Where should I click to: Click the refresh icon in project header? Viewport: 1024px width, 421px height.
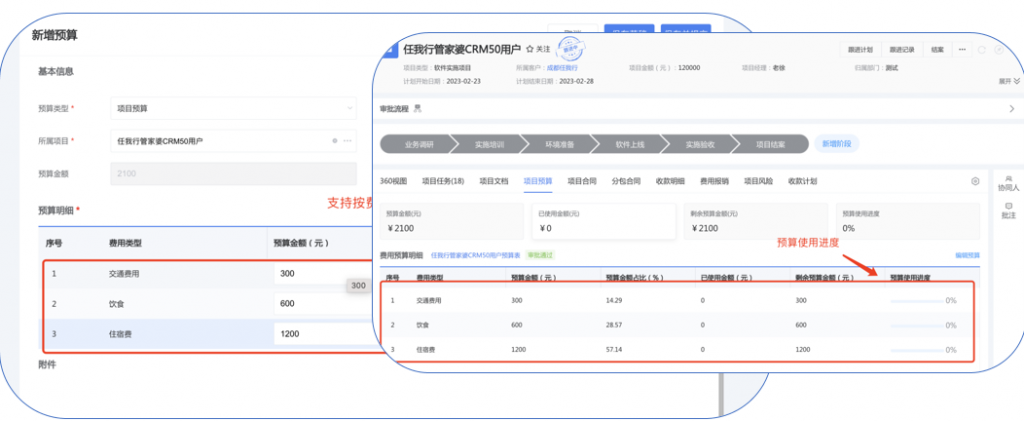click(x=982, y=50)
